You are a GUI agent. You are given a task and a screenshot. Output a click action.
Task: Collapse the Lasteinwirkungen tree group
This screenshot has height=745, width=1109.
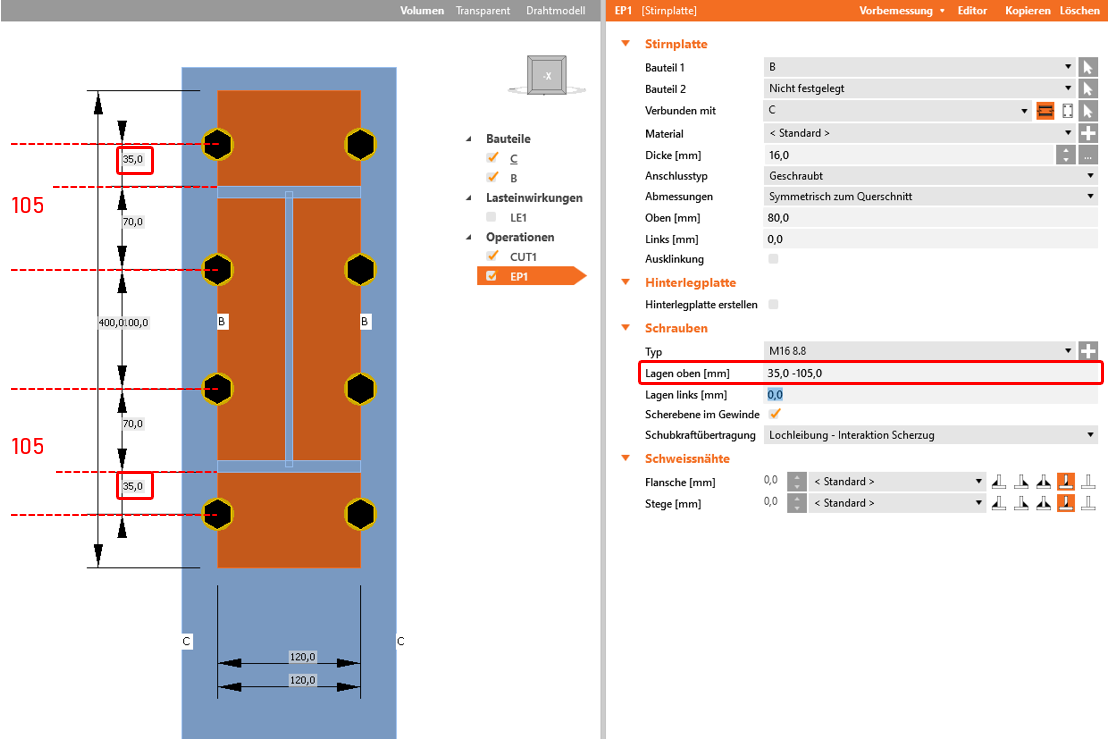pos(469,198)
